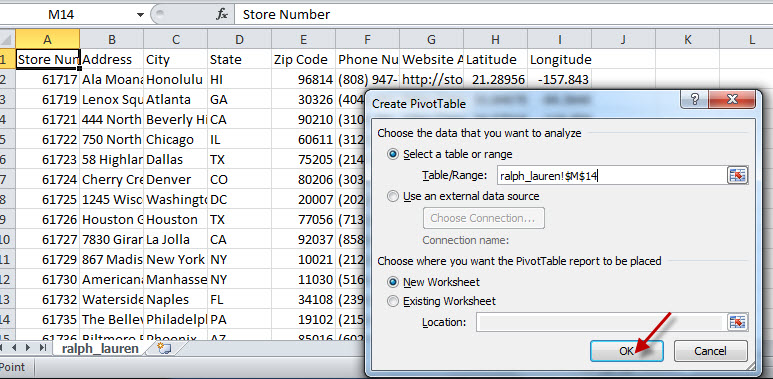
Task: Select 'Use an external data source' option
Action: click(393, 196)
